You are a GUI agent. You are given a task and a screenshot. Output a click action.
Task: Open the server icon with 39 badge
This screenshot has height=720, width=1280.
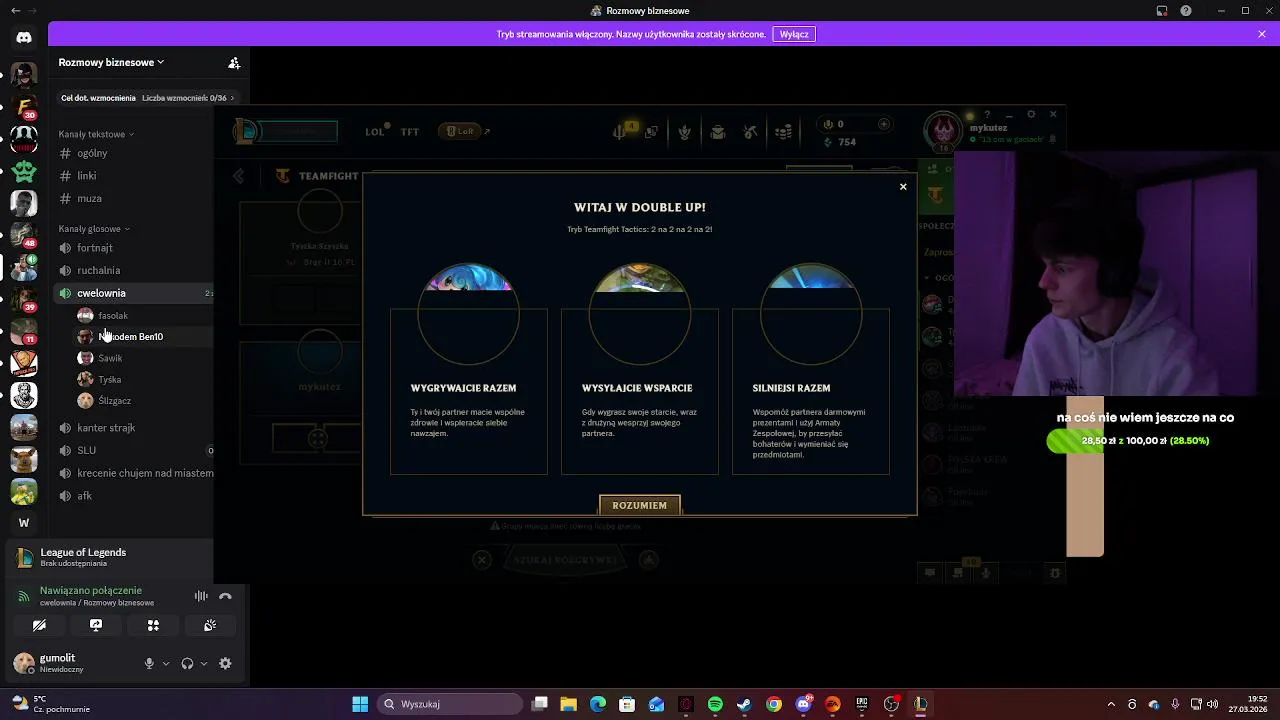click(24, 299)
